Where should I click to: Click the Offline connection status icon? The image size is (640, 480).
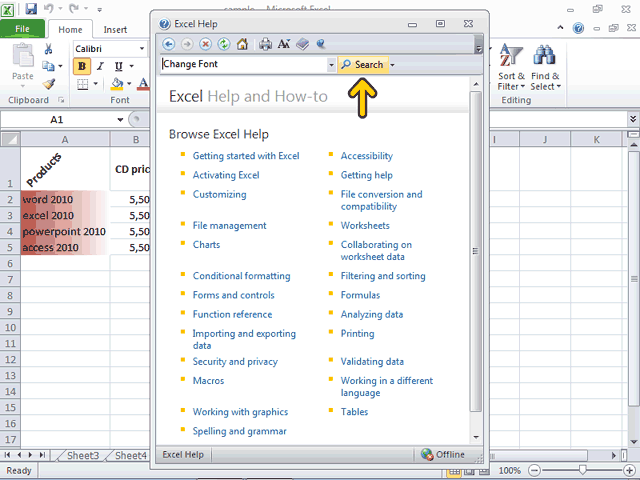427,454
